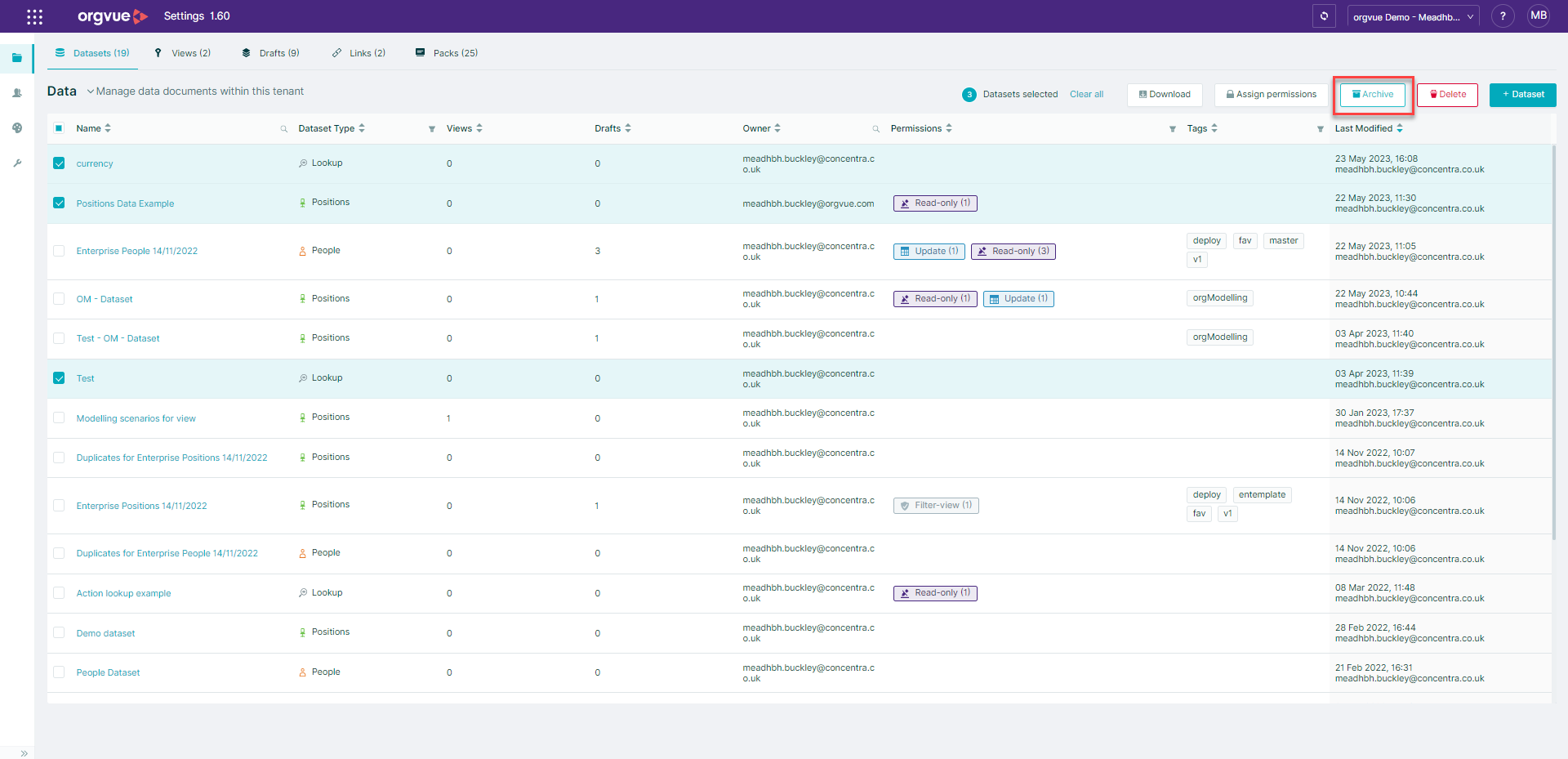
Task: Click the Download button
Action: [x=1165, y=95]
